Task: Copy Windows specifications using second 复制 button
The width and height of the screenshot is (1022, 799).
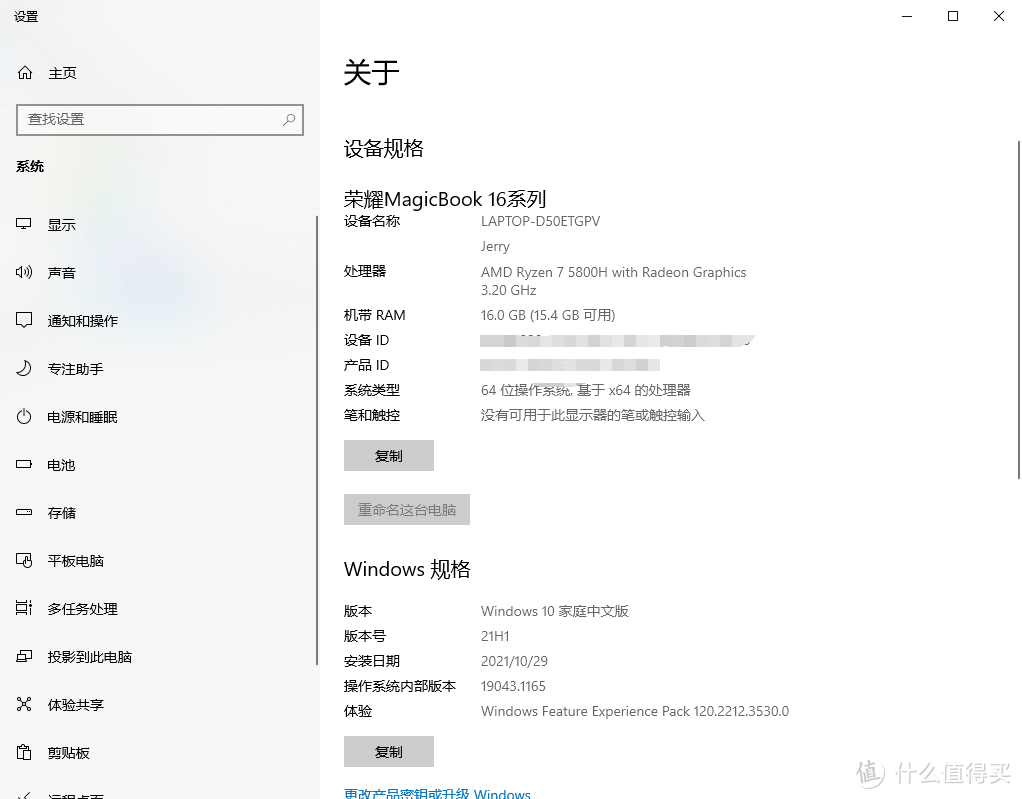Action: (x=389, y=751)
